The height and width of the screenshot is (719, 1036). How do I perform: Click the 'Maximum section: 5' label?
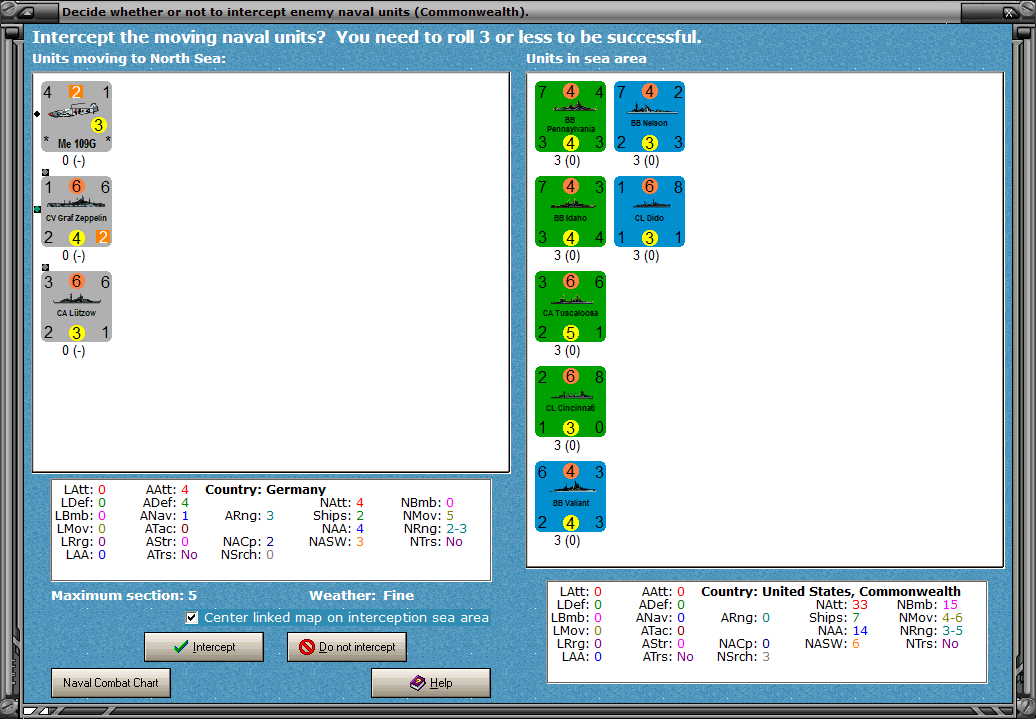coord(124,595)
